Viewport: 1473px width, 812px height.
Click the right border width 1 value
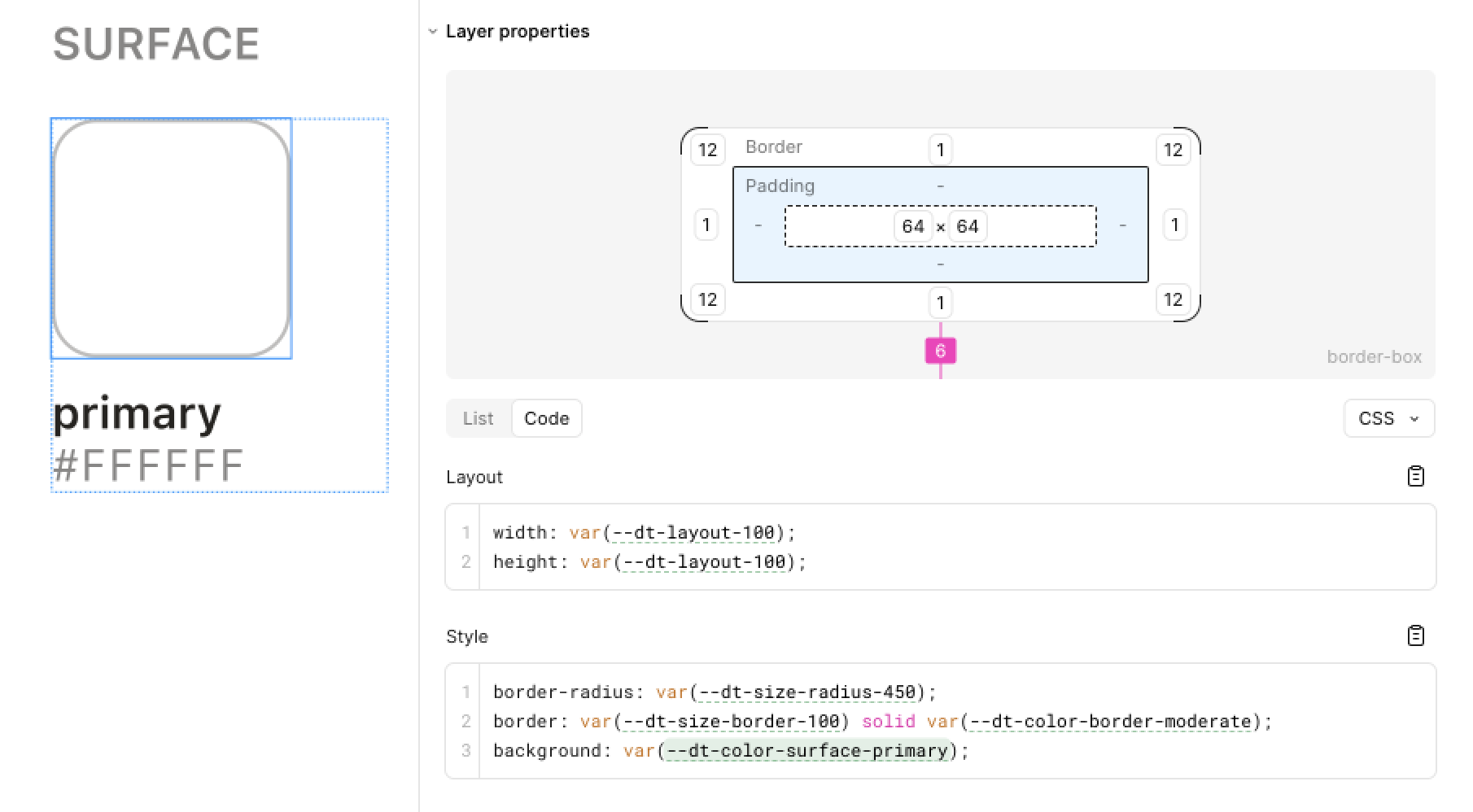[1174, 225]
